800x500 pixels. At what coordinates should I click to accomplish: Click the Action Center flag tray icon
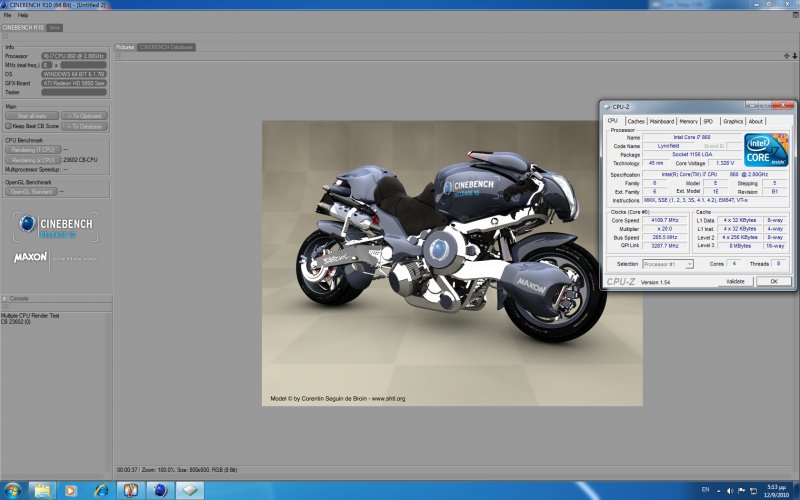tap(741, 491)
